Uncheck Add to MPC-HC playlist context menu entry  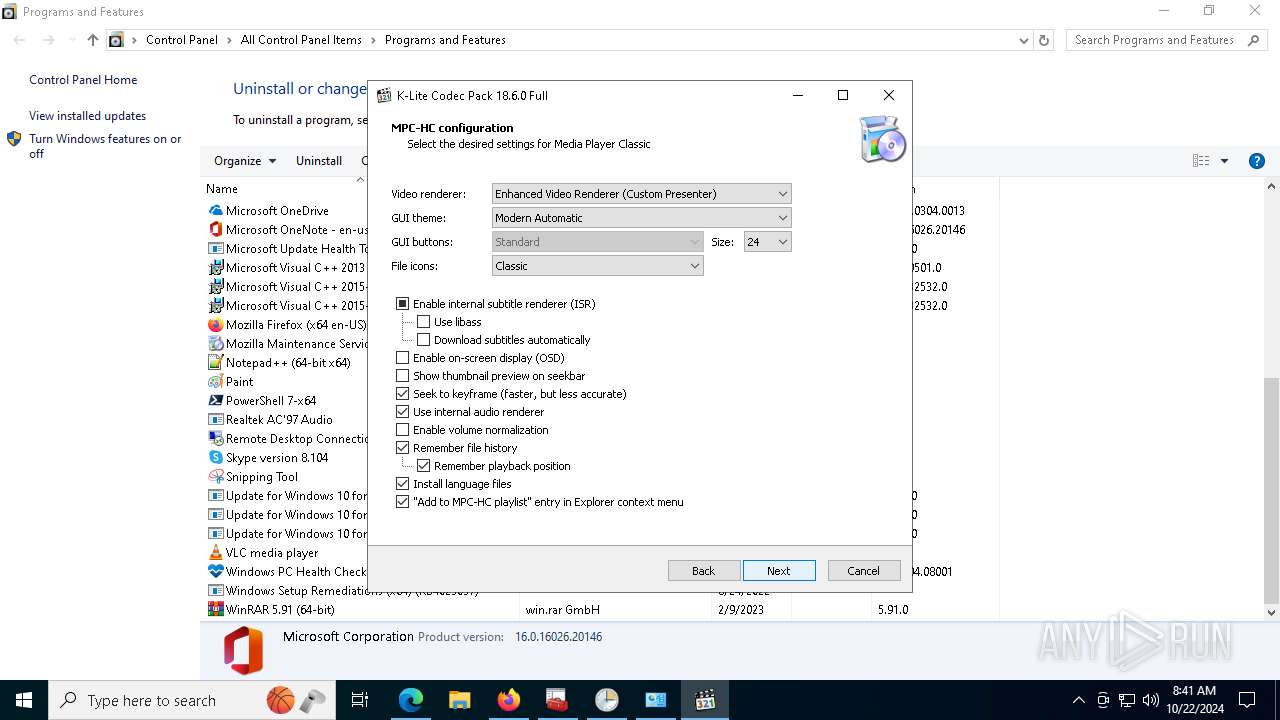pyautogui.click(x=403, y=502)
